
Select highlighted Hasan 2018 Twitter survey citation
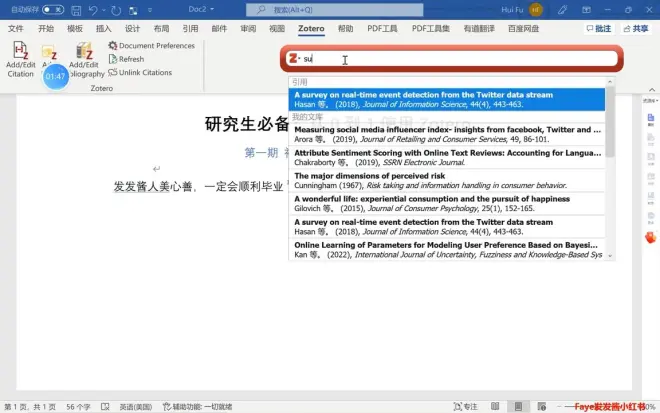click(x=447, y=99)
